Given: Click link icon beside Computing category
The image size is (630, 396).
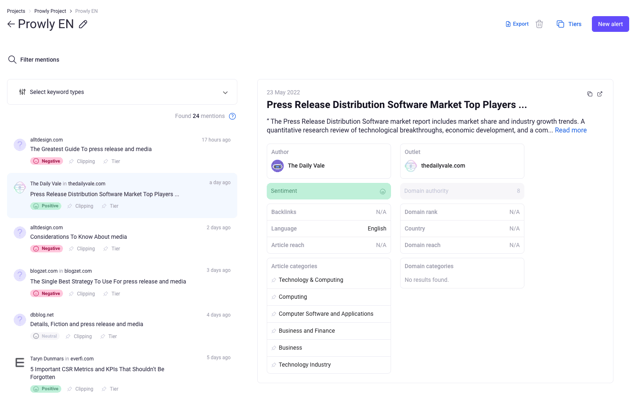Looking at the screenshot, I should 274,297.
